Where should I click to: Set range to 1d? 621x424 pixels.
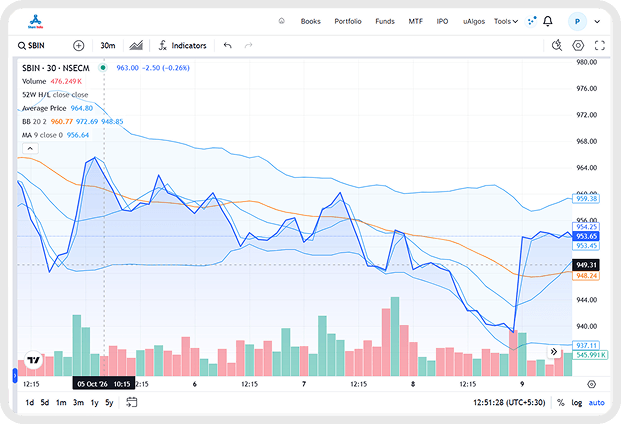pyautogui.click(x=30, y=403)
